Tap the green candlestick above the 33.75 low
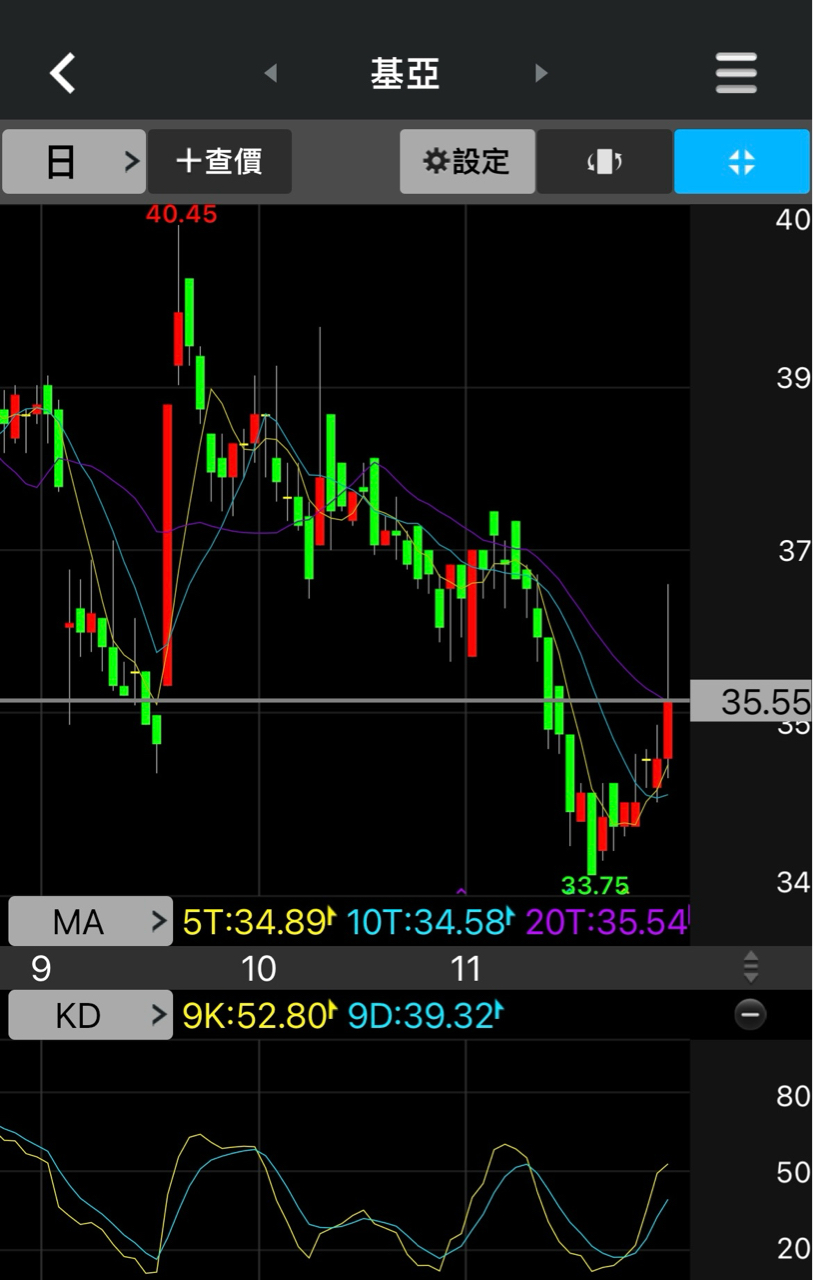 pos(591,835)
